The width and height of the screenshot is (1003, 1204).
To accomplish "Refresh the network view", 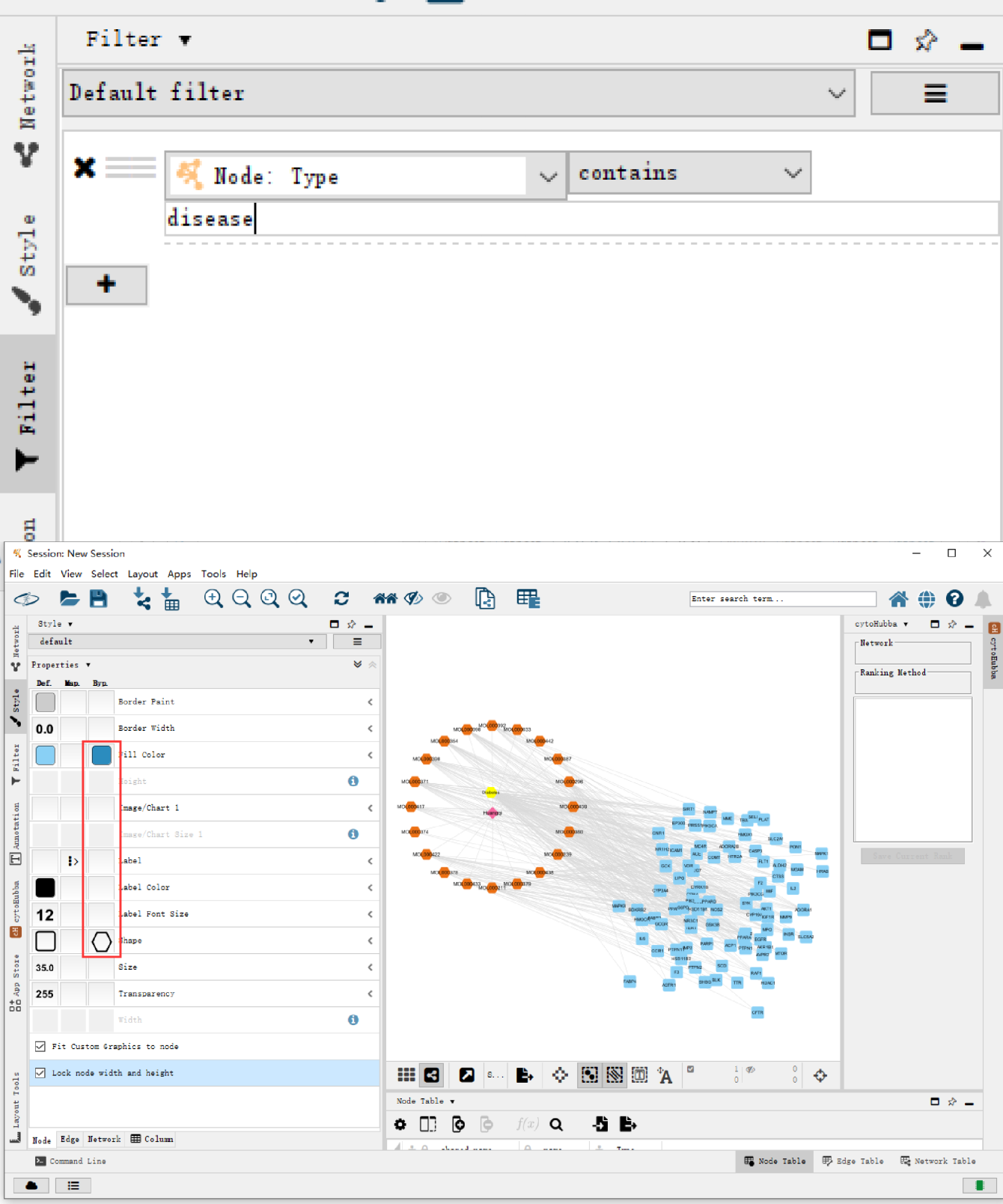I will (341, 598).
